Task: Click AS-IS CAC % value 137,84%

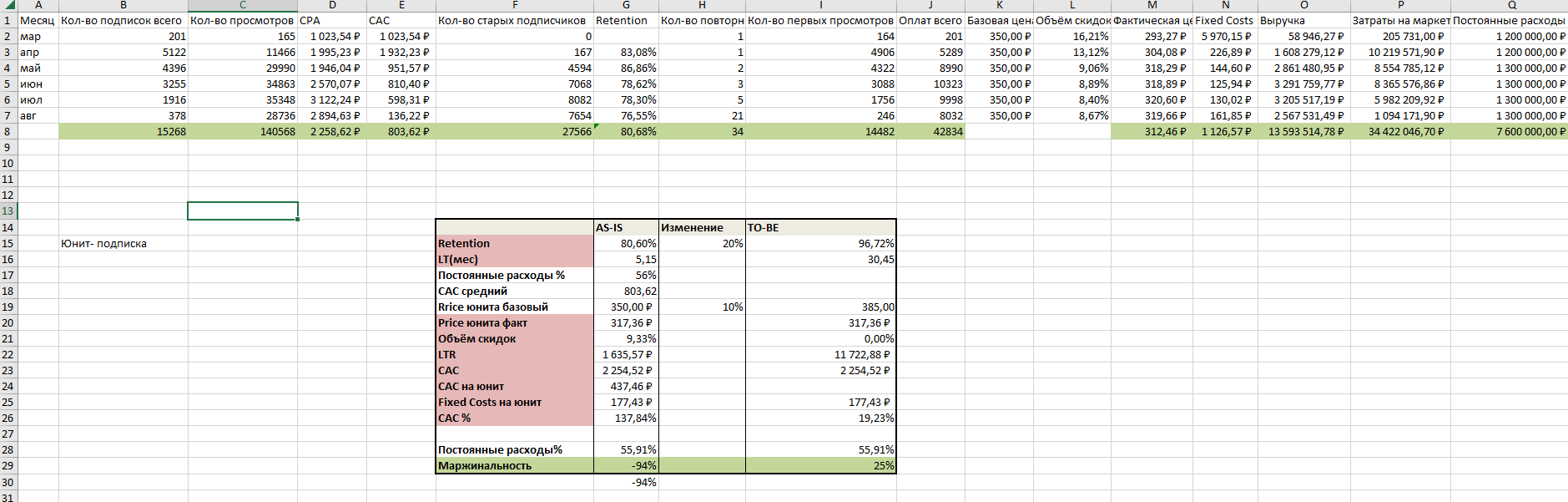Action: [x=626, y=418]
